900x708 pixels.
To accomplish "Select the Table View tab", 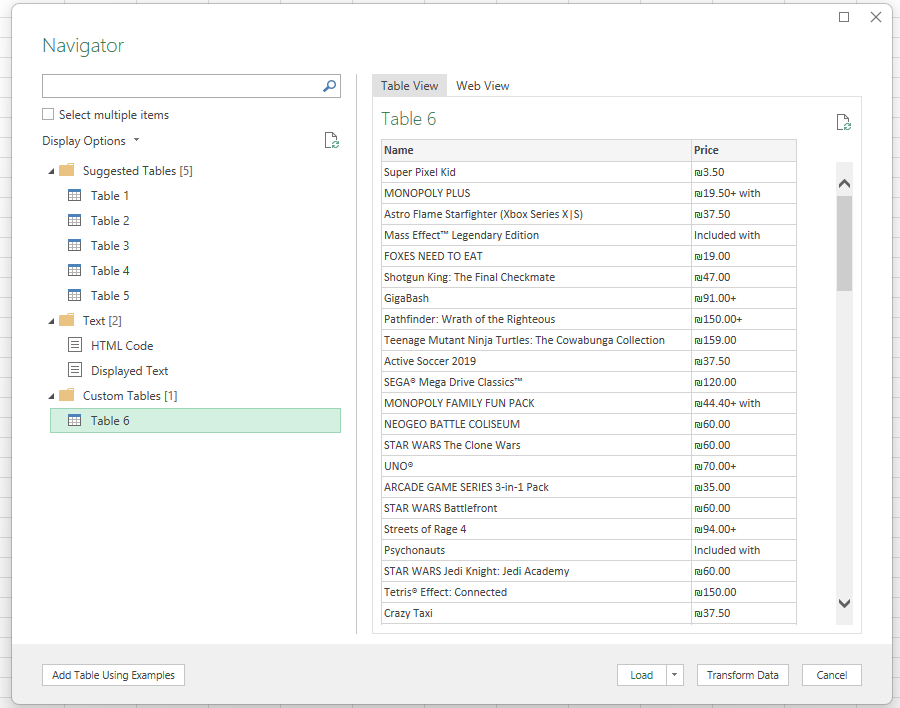I will 409,86.
